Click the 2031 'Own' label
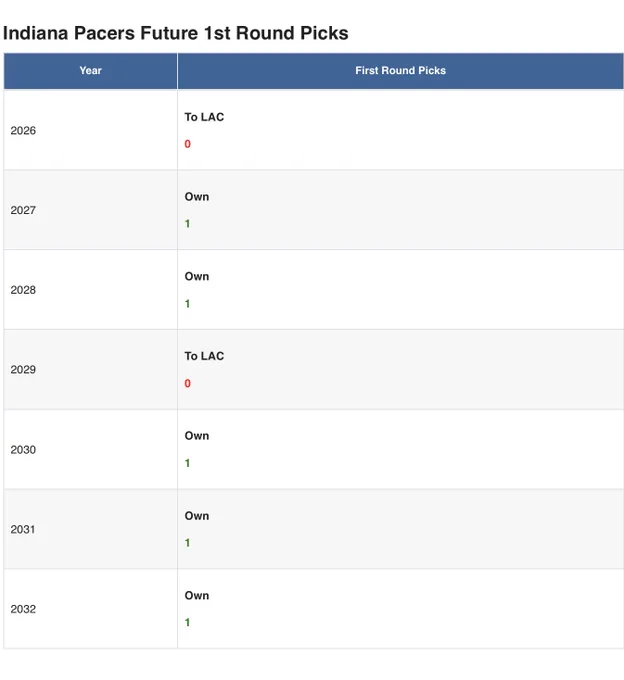This screenshot has height=680, width=624. (x=197, y=516)
